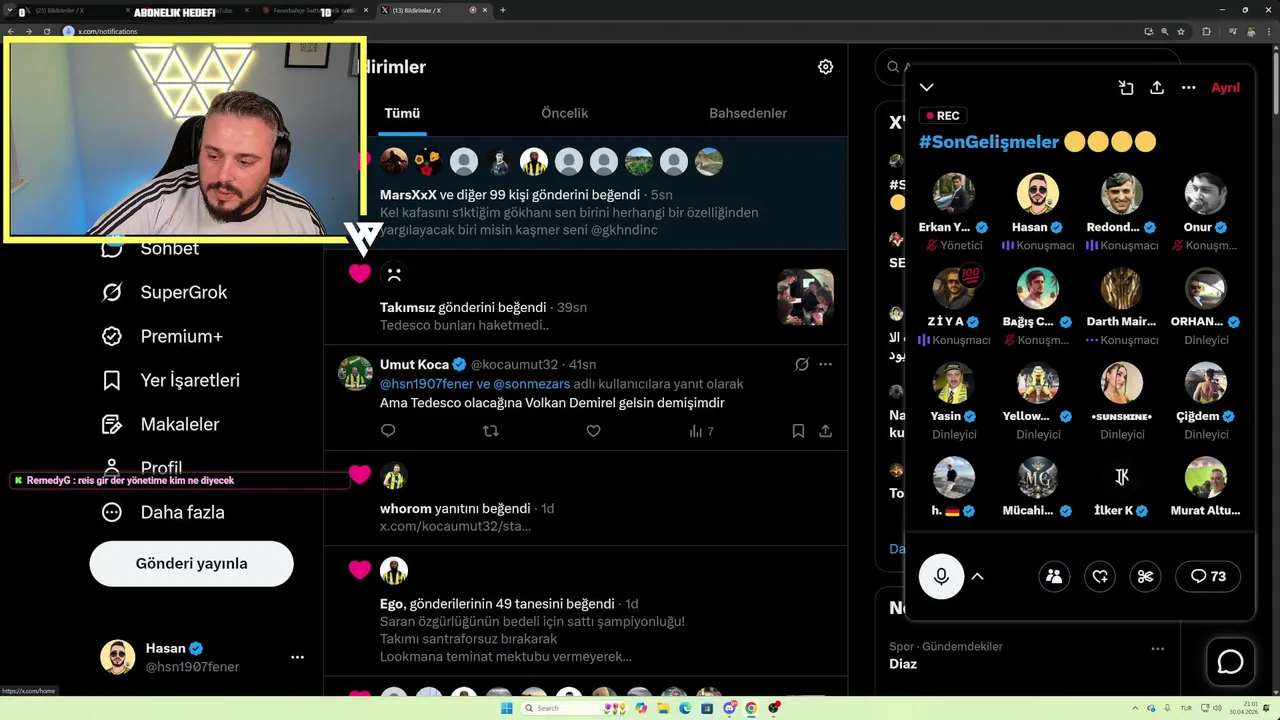Open Ego liked 49 posts notification

[497, 604]
